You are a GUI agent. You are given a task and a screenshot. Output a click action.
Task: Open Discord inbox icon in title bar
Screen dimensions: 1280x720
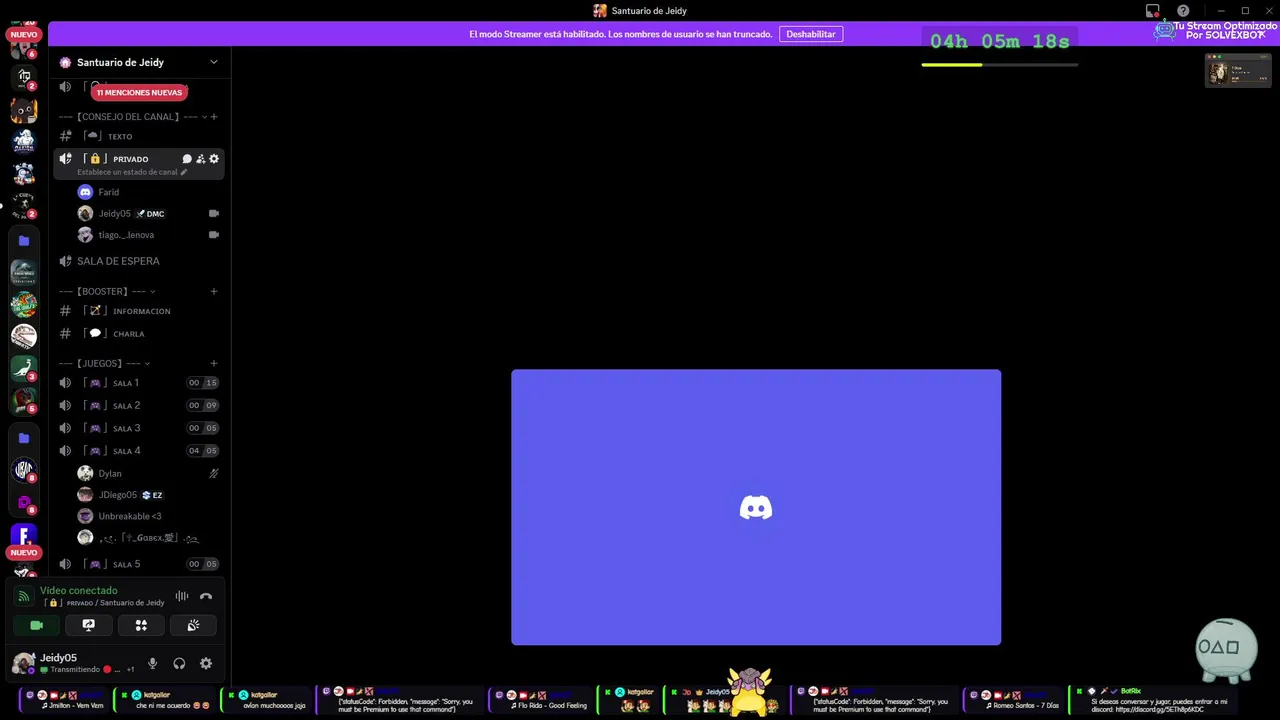(x=1153, y=11)
